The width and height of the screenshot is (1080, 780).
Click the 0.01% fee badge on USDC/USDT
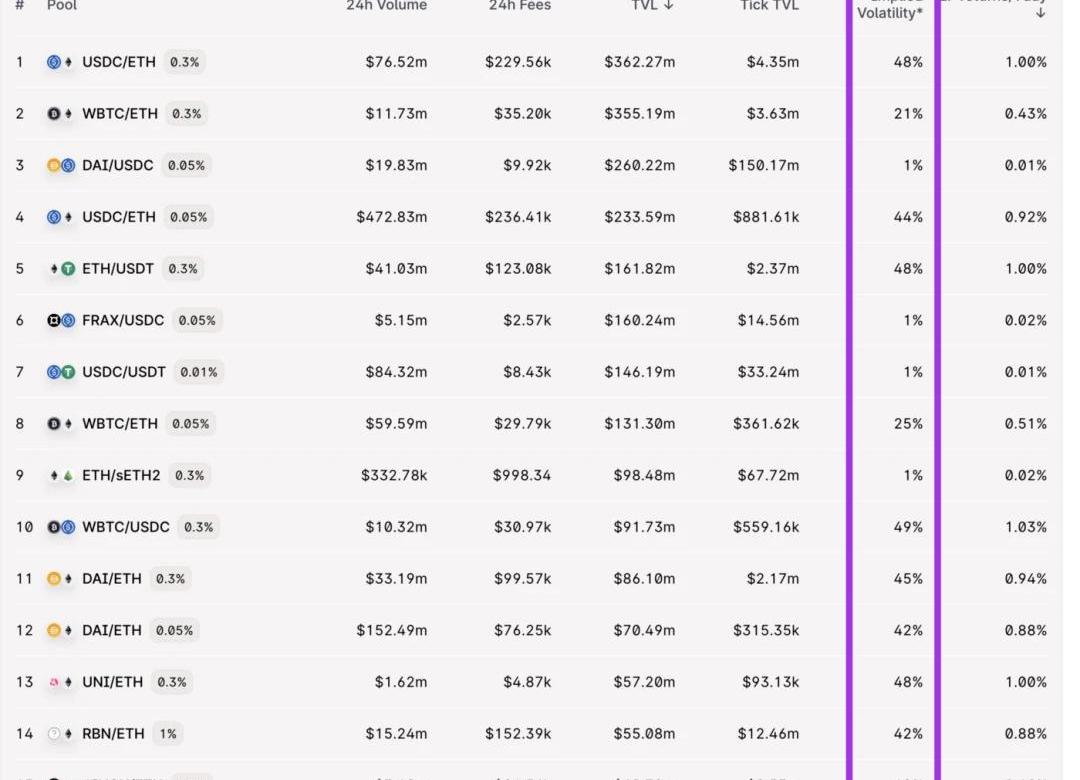pos(198,372)
